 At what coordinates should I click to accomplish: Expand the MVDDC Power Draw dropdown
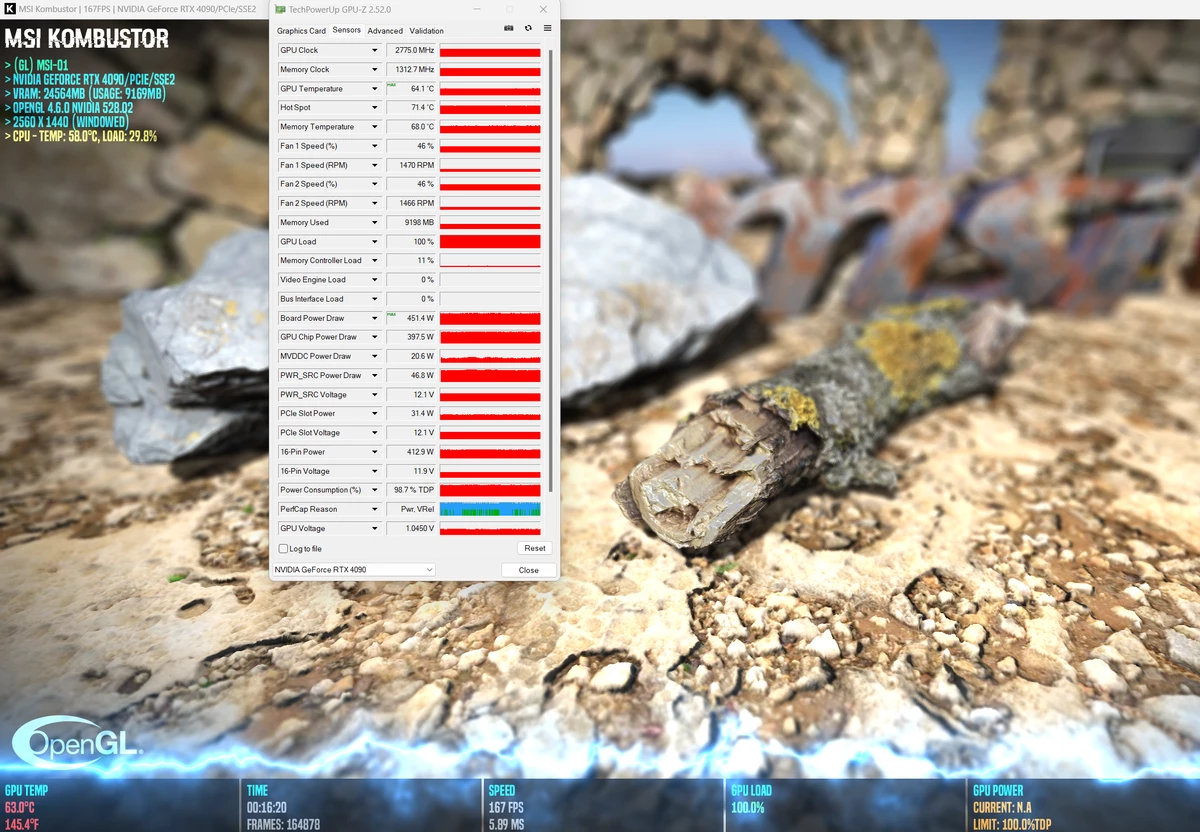[375, 356]
